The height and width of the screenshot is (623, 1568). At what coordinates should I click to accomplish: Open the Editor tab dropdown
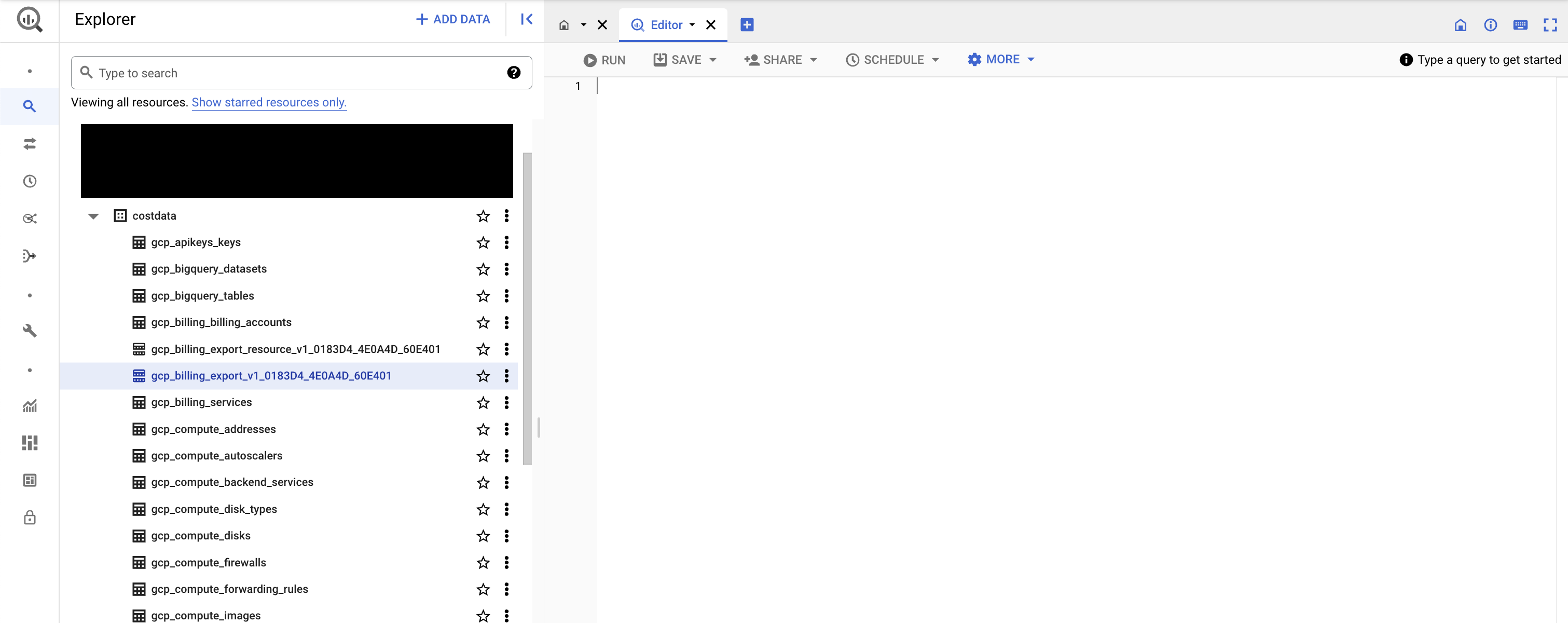[693, 25]
